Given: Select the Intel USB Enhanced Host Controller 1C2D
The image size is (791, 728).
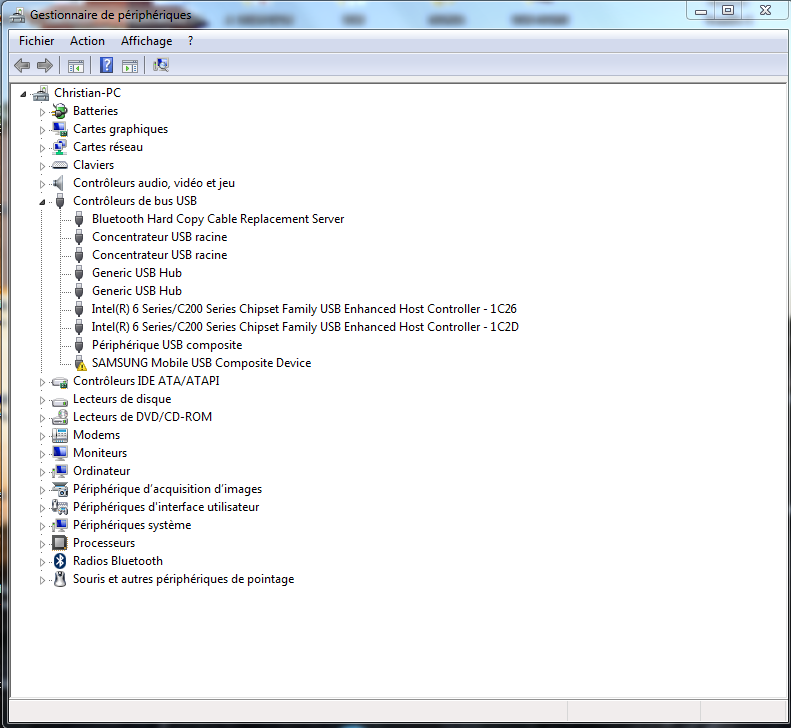Looking at the screenshot, I should (x=304, y=327).
